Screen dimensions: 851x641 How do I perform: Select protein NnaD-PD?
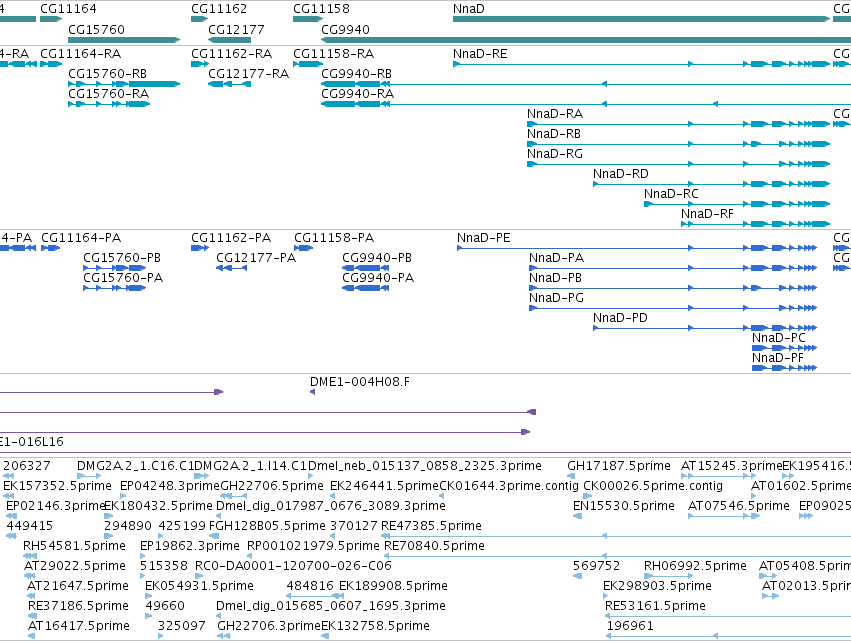click(705, 328)
